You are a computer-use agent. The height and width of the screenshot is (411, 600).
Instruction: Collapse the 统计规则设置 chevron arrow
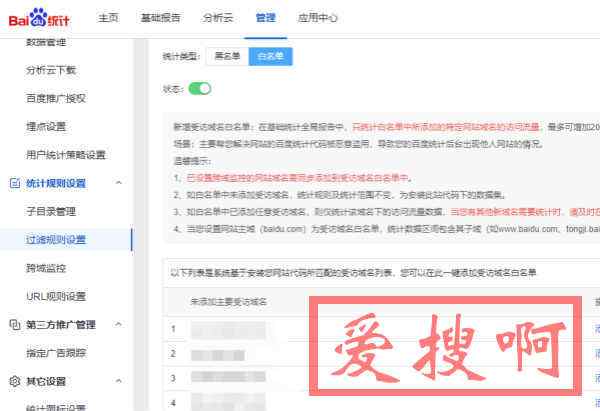tap(119, 183)
